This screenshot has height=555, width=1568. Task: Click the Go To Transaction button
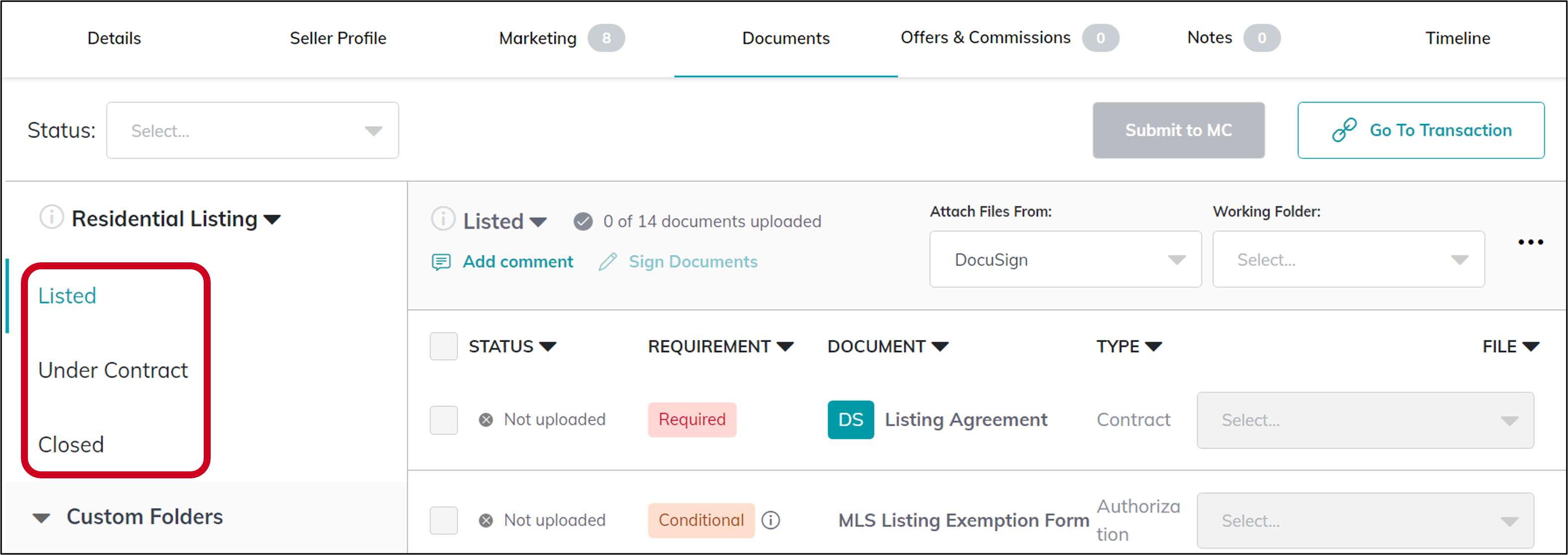point(1421,130)
